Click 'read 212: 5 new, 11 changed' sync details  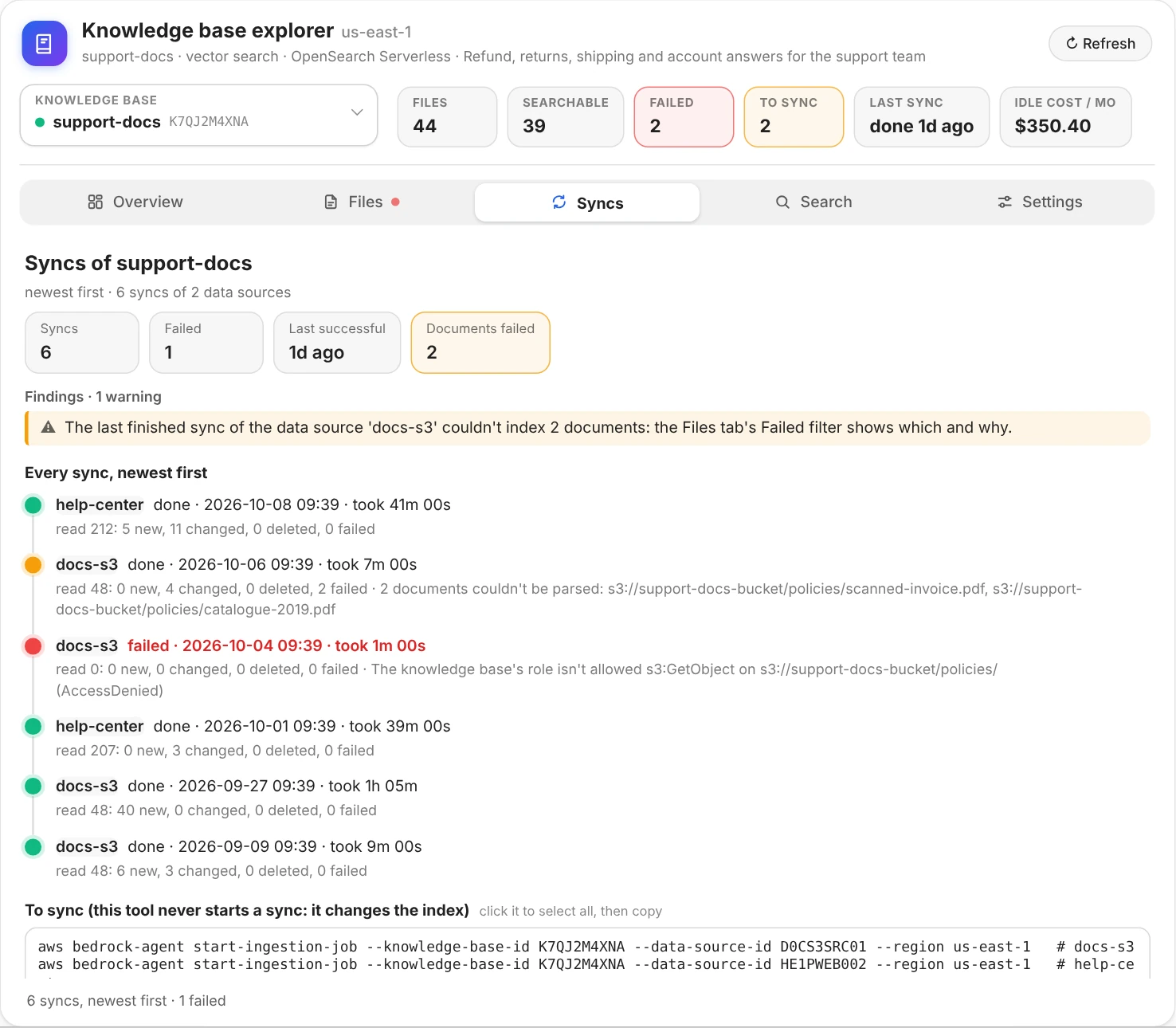pos(215,529)
